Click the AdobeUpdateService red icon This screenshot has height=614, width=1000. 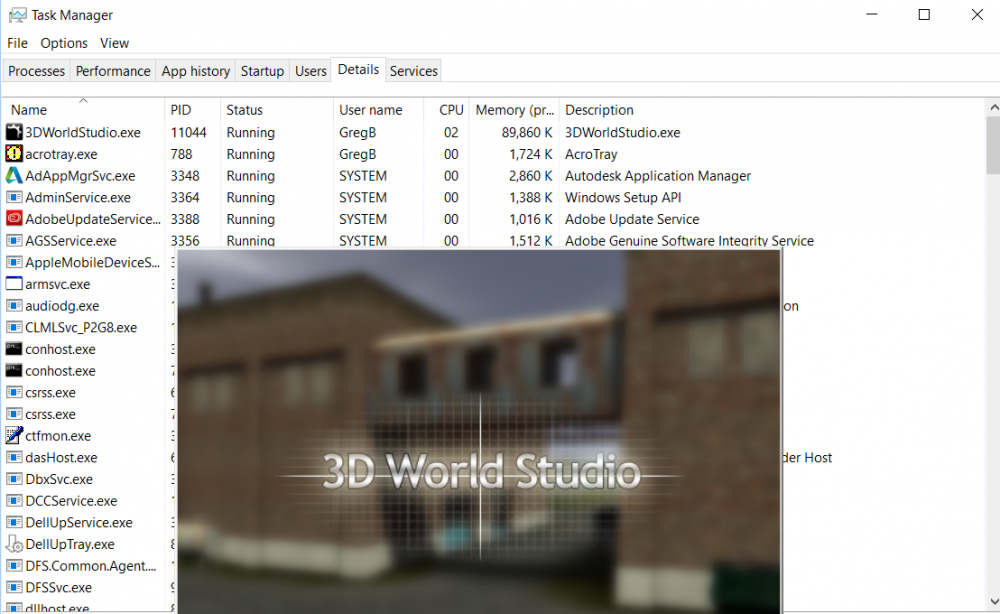[14, 219]
